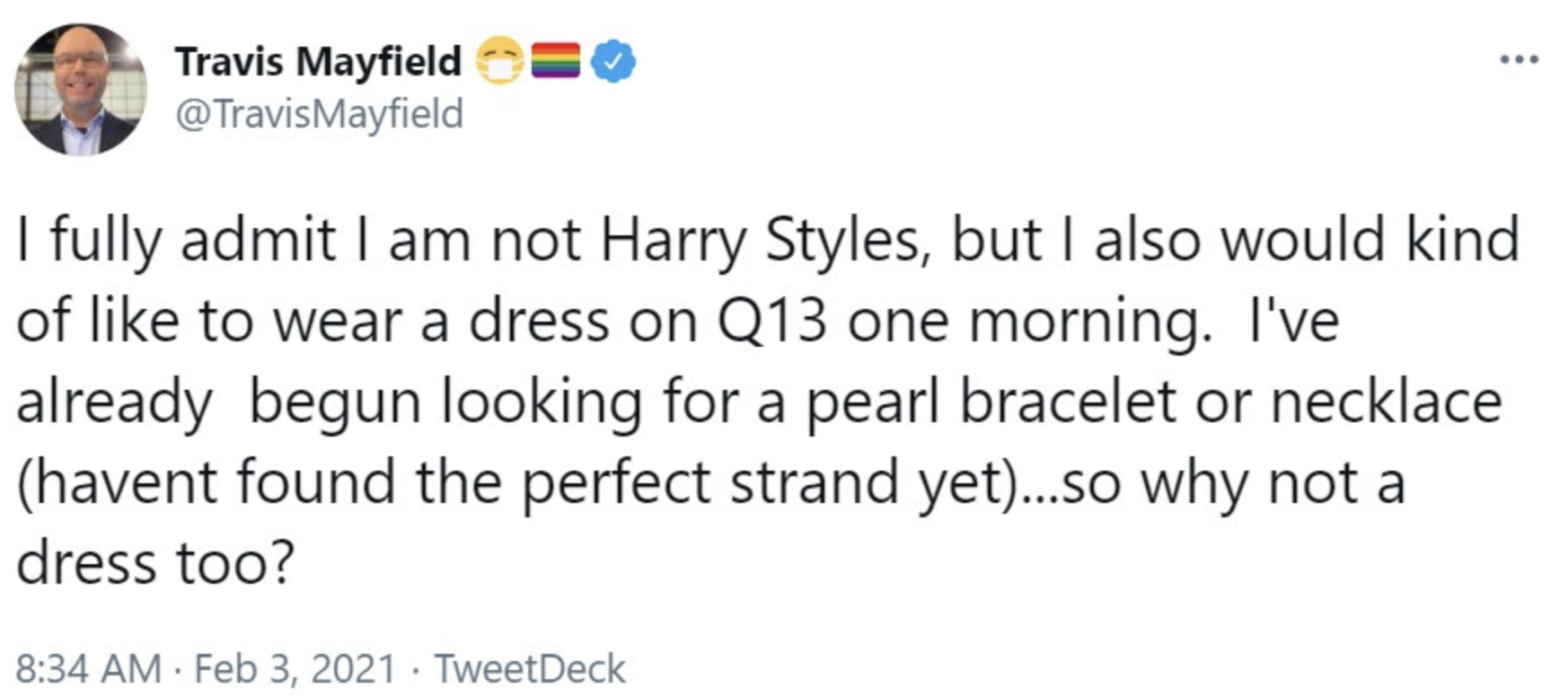The height and width of the screenshot is (697, 1568).
Task: Click "Q13" in the tweet text
Action: coord(771,321)
